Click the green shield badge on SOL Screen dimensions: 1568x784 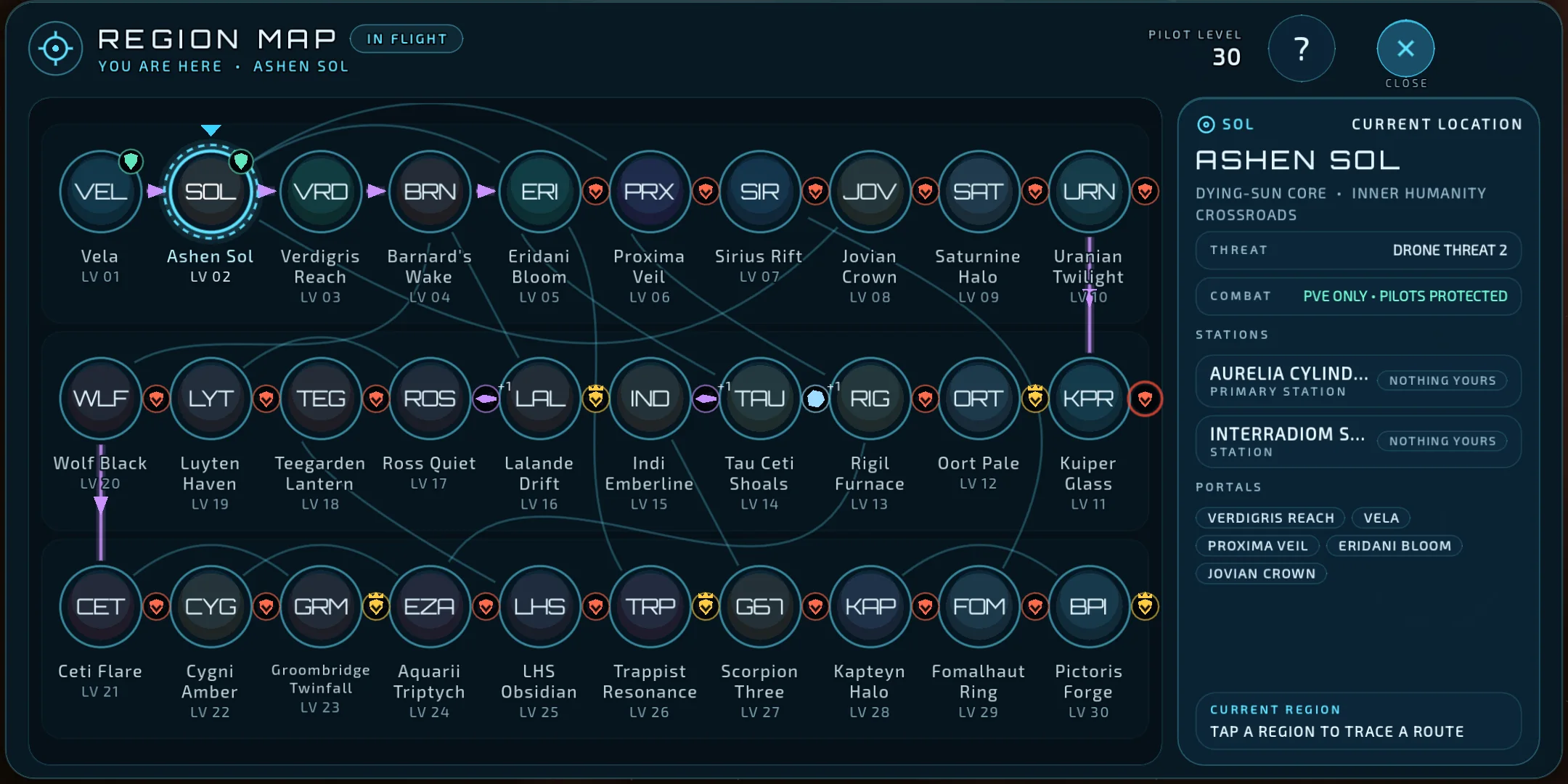[x=241, y=160]
